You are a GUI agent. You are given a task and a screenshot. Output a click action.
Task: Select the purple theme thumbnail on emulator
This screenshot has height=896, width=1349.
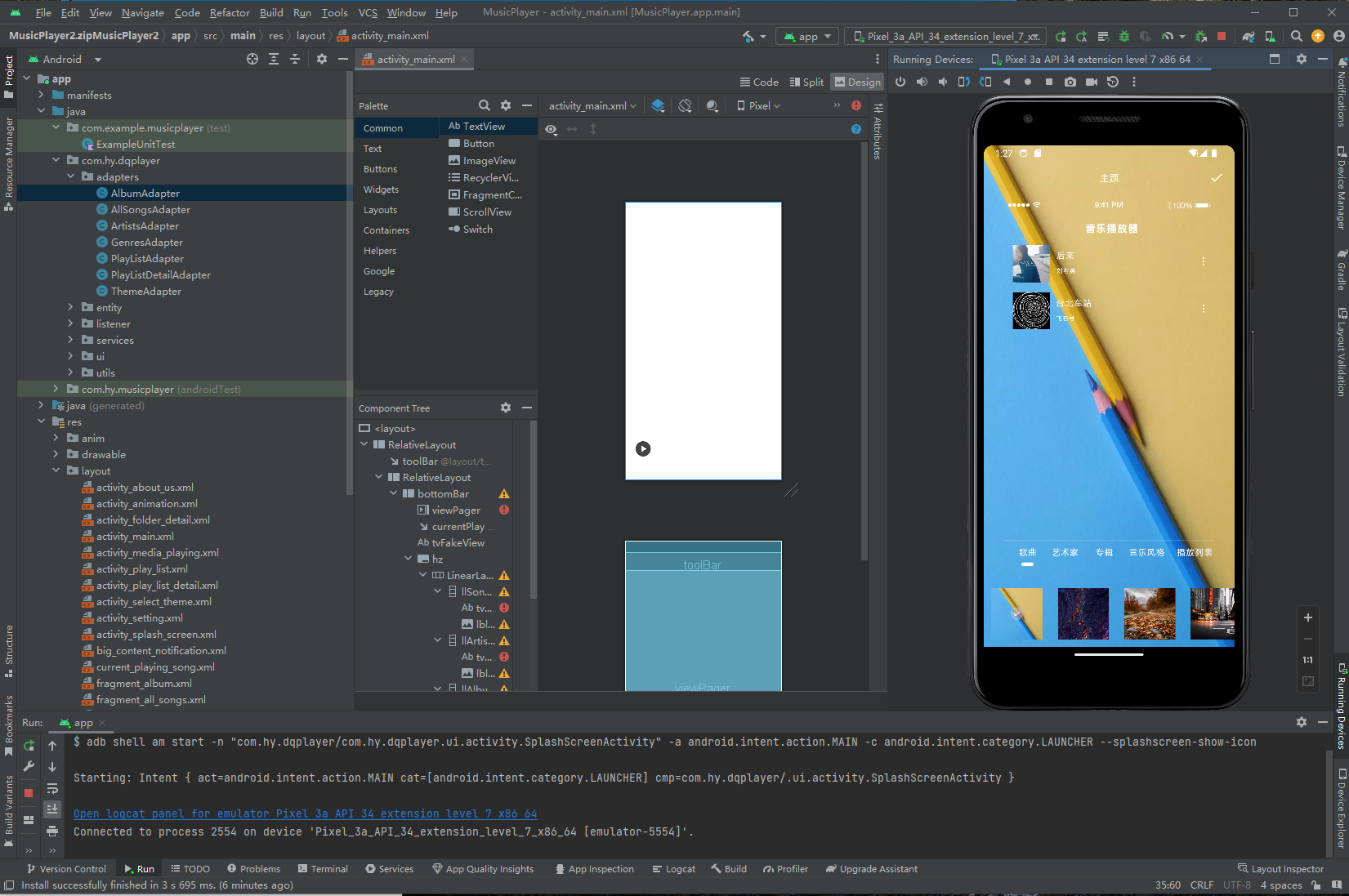(1083, 613)
